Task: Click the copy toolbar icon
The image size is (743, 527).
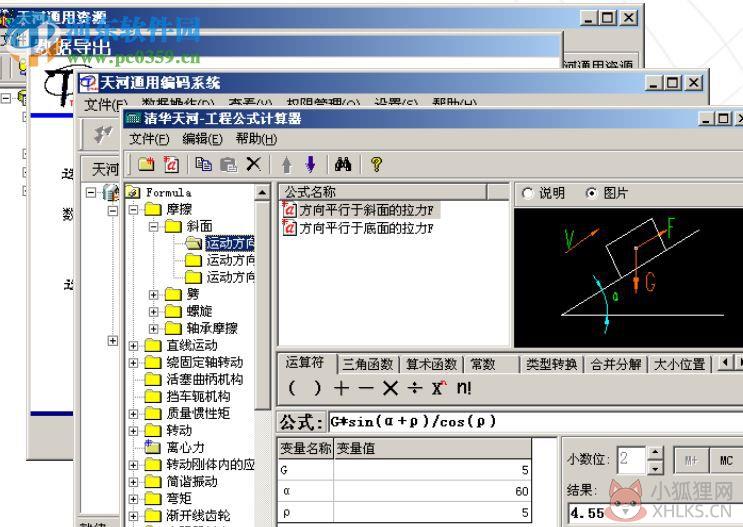Action: (x=204, y=164)
